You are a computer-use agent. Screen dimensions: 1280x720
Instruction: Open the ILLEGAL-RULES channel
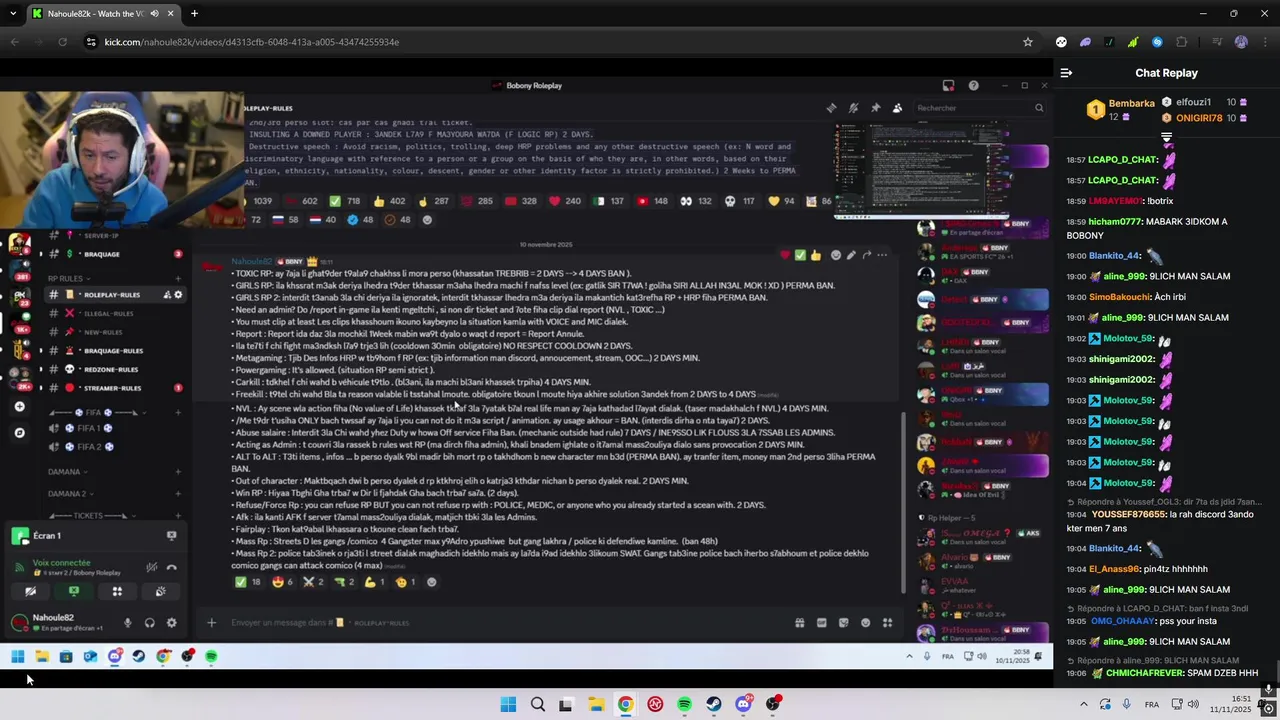[x=109, y=314]
